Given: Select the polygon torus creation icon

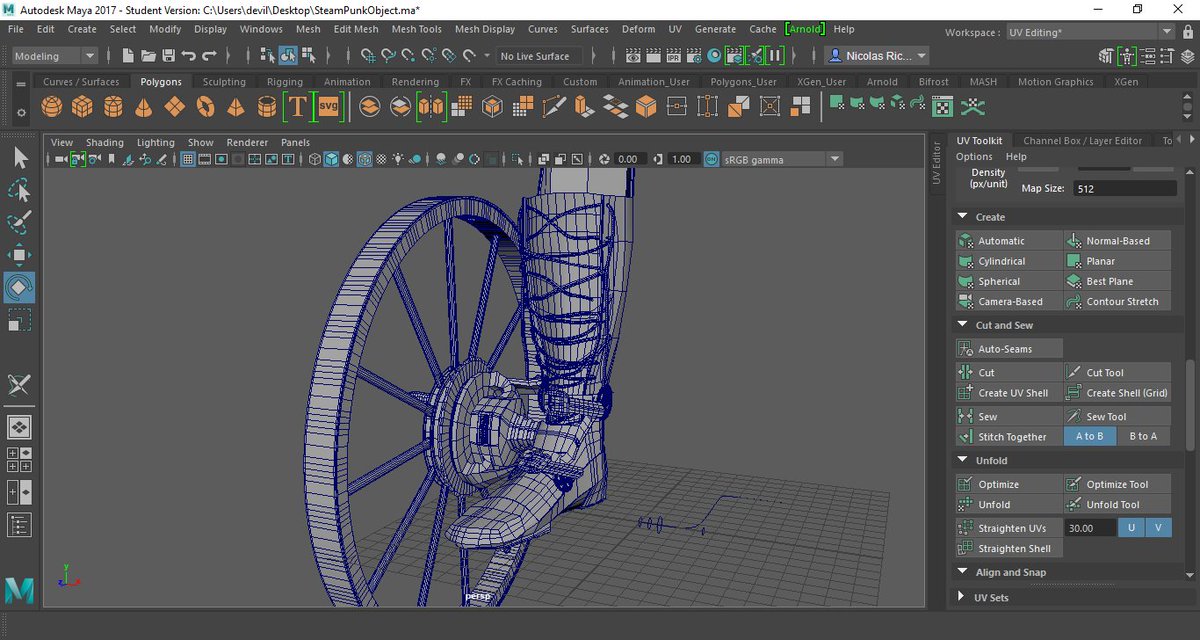Looking at the screenshot, I should (x=206, y=105).
